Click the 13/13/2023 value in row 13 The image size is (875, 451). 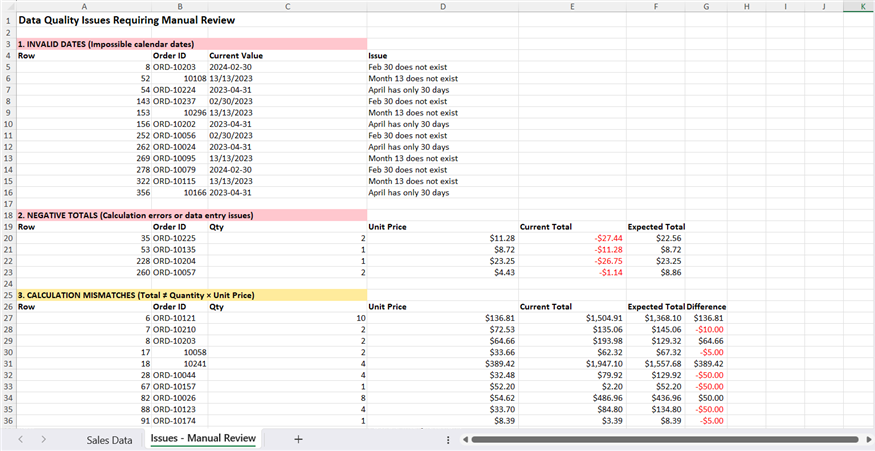point(230,159)
